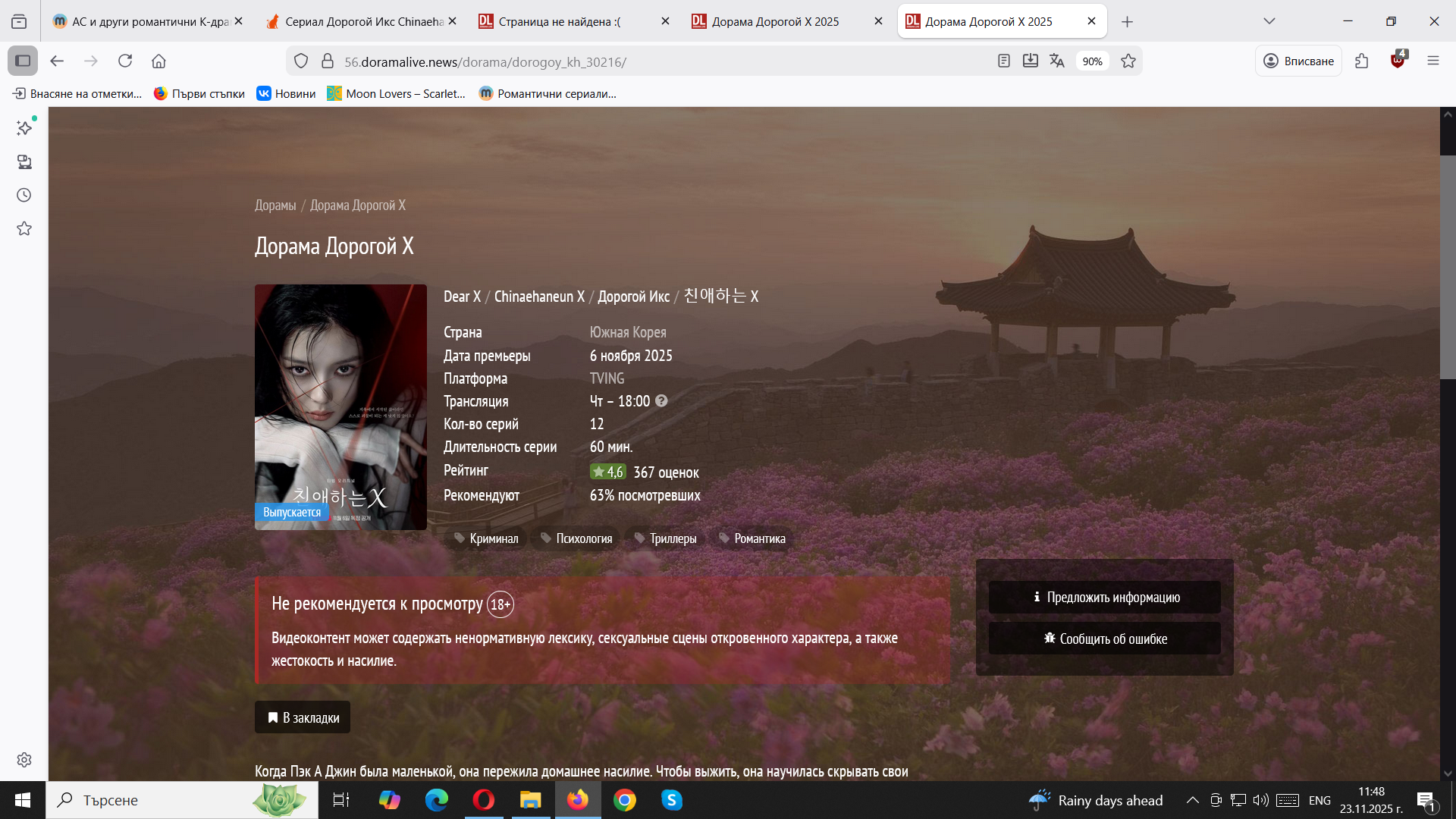Bookmark this page with star icon
Image resolution: width=1456 pixels, height=819 pixels.
pyautogui.click(x=1128, y=61)
